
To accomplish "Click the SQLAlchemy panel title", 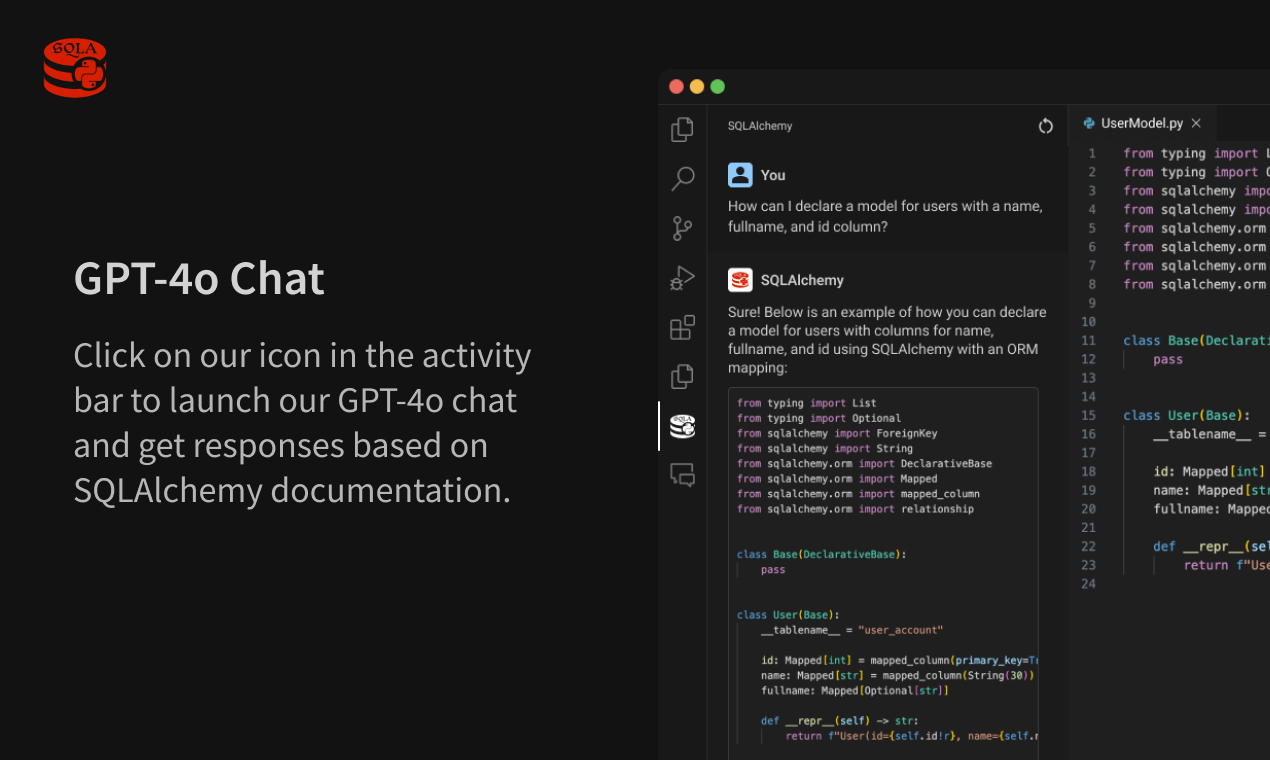I will [x=760, y=126].
